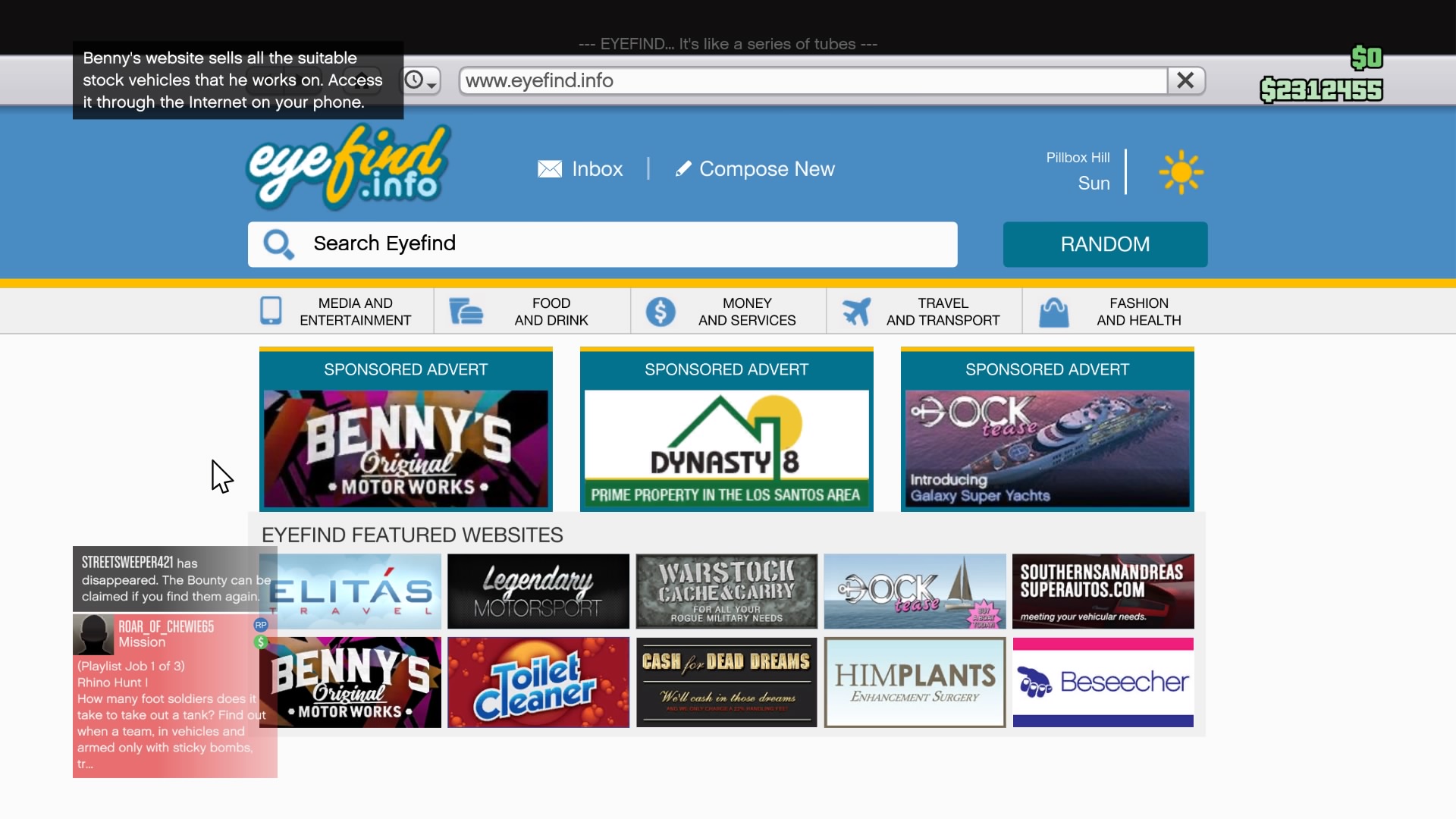Open the Benny's Original Motor Works advert
The height and width of the screenshot is (819, 1456).
click(405, 446)
